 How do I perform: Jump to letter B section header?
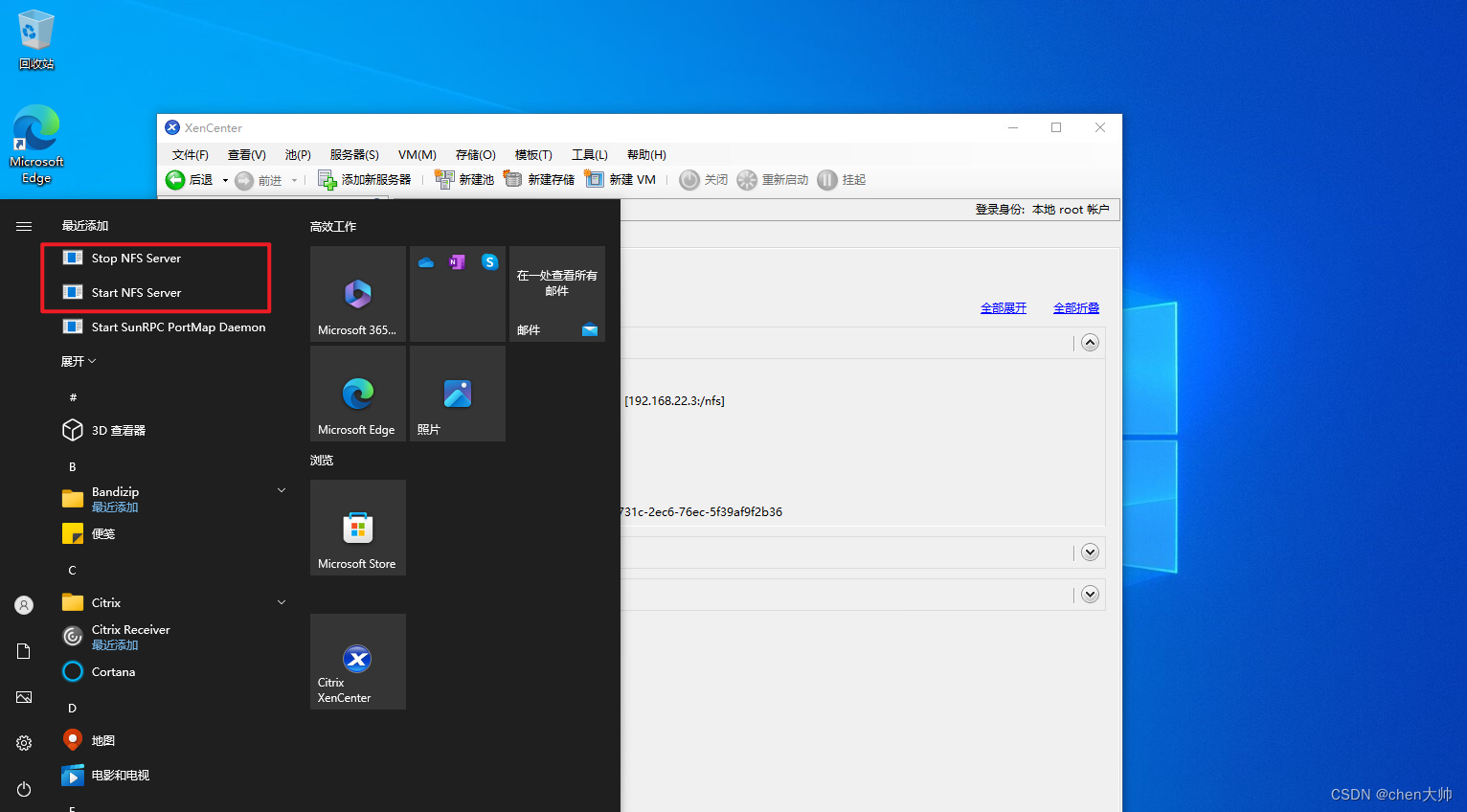(x=73, y=467)
